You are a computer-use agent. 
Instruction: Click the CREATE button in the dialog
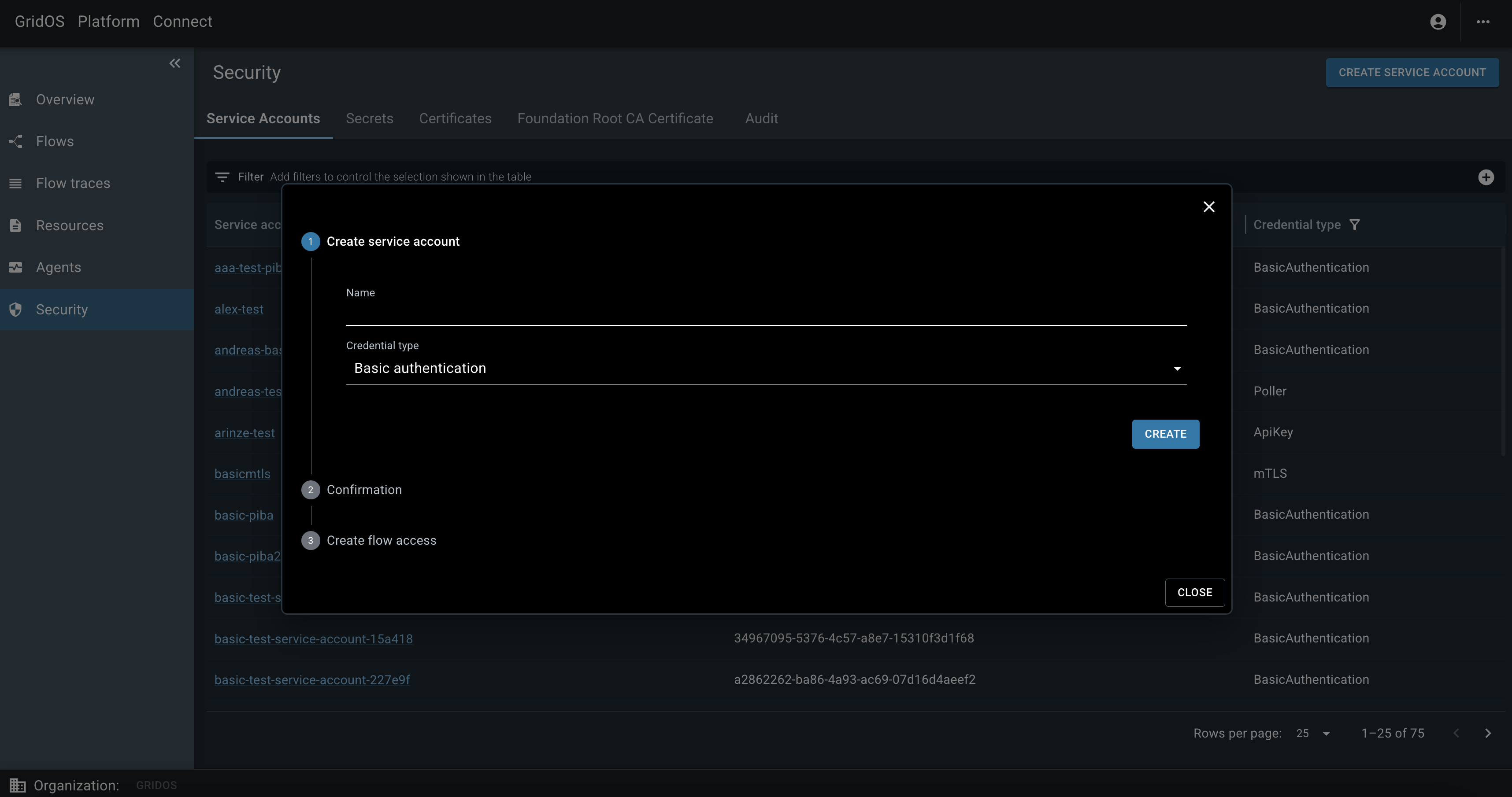click(1165, 434)
